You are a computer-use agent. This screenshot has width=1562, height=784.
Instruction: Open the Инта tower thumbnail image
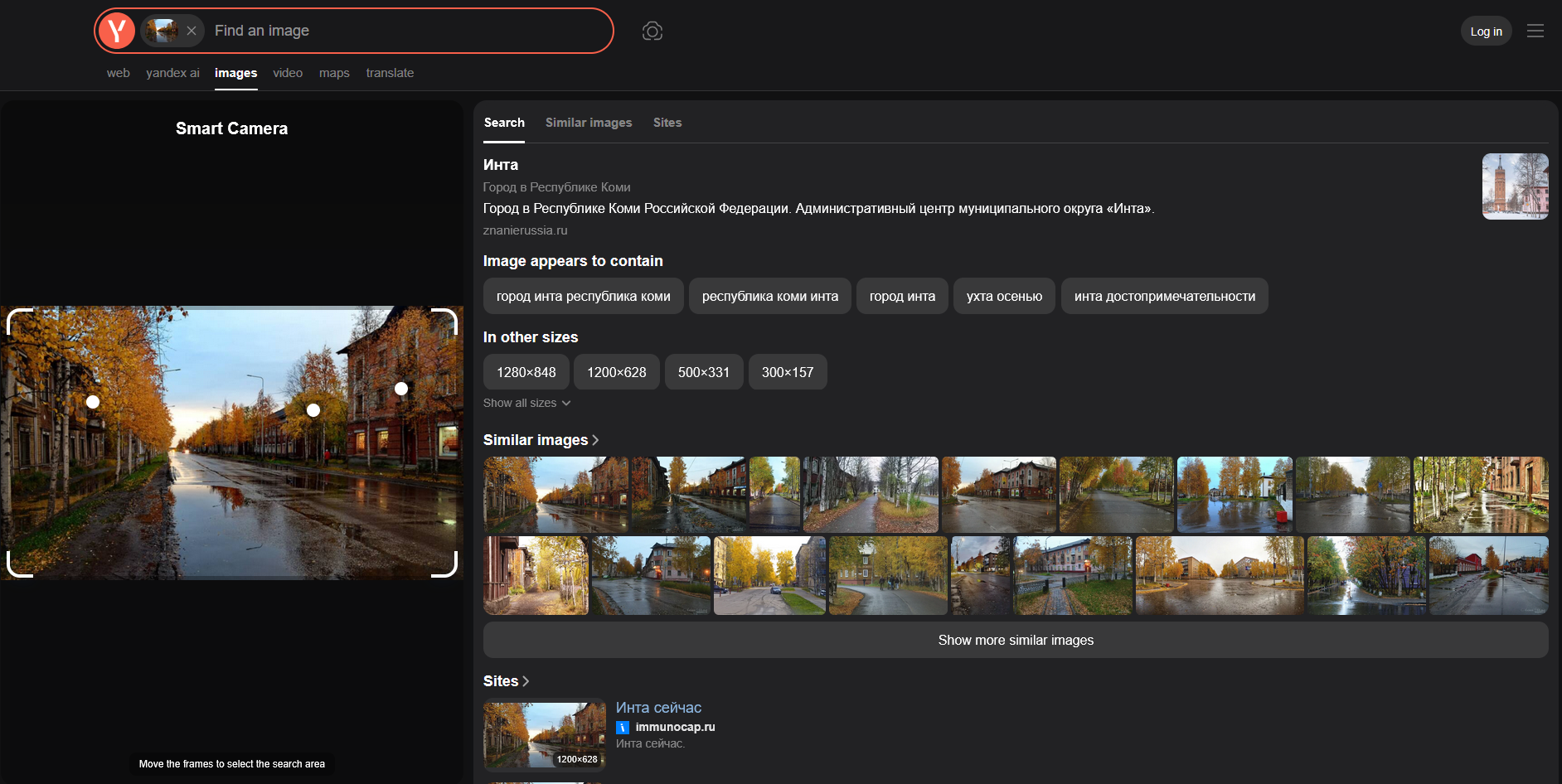pos(1515,186)
